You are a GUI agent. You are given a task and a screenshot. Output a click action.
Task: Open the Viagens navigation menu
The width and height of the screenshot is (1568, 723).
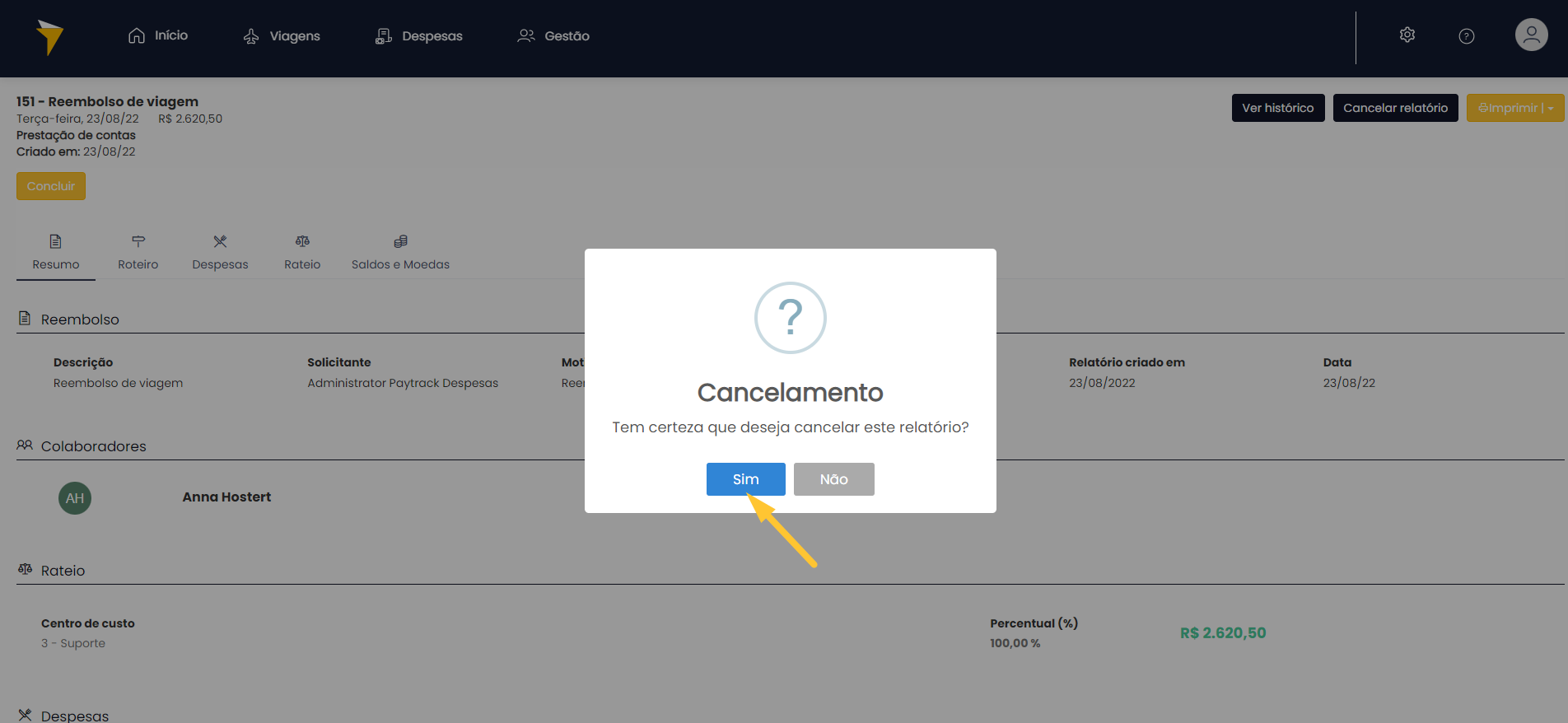(x=282, y=36)
